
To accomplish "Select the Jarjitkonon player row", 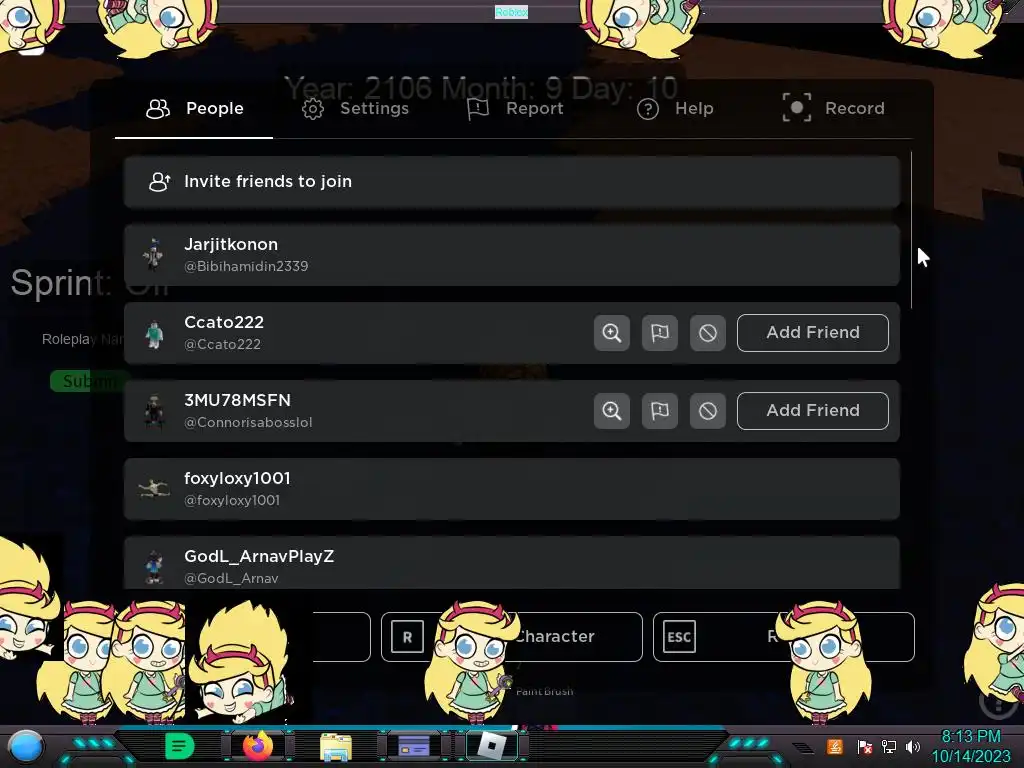I will point(512,255).
